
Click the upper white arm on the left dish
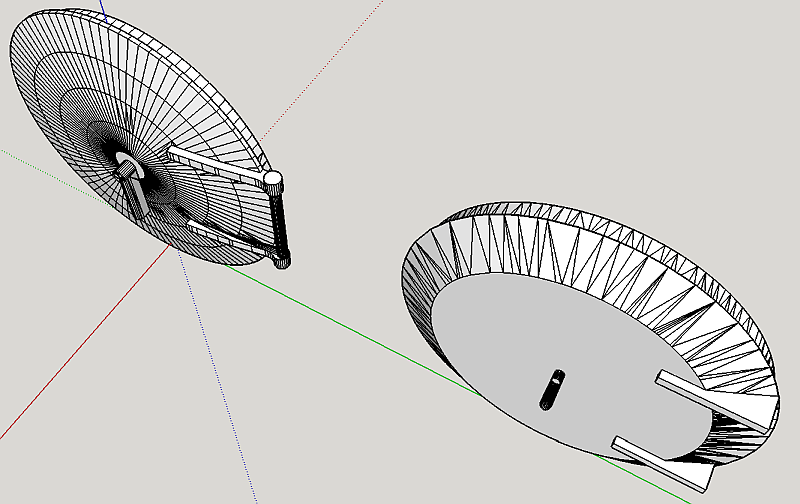(216, 164)
